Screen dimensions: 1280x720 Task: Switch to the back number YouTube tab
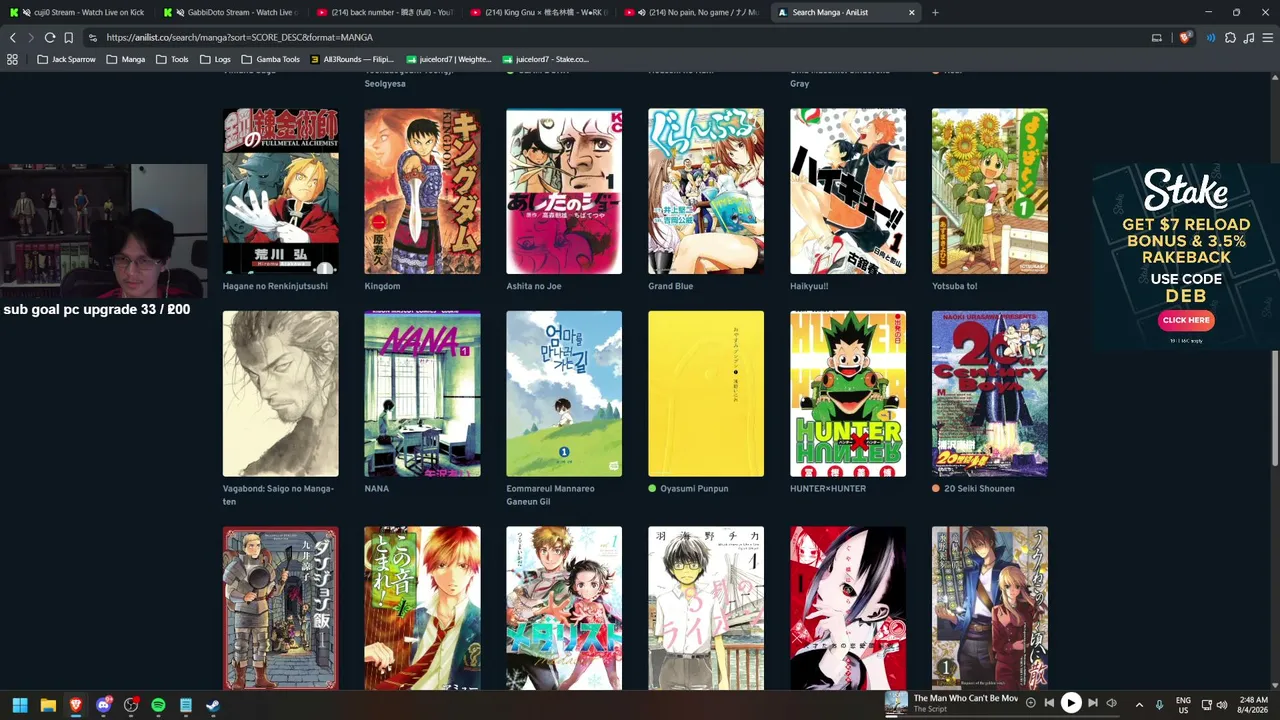(x=386, y=13)
